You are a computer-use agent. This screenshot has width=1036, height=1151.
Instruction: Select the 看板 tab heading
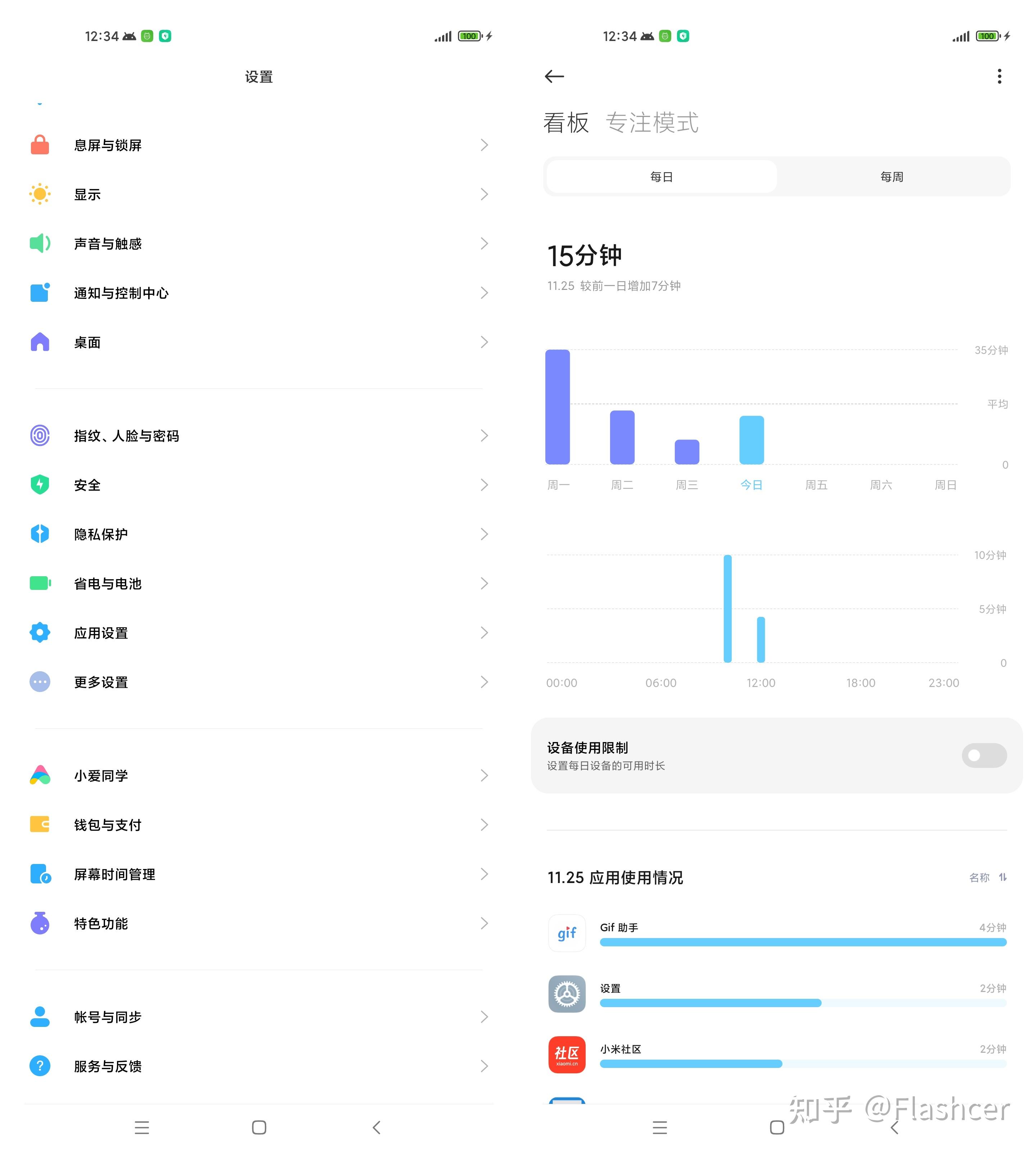pos(566,123)
